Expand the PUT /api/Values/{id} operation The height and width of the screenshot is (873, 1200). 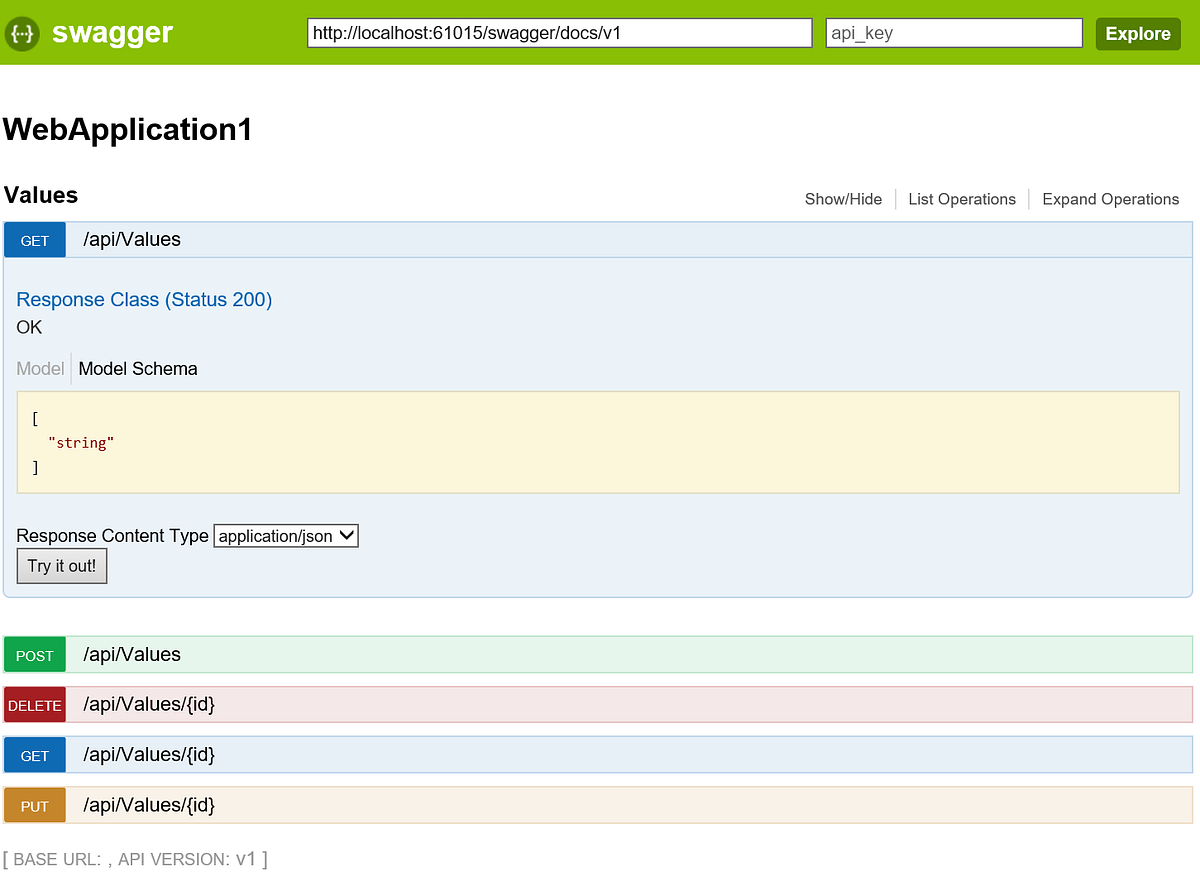coord(148,805)
